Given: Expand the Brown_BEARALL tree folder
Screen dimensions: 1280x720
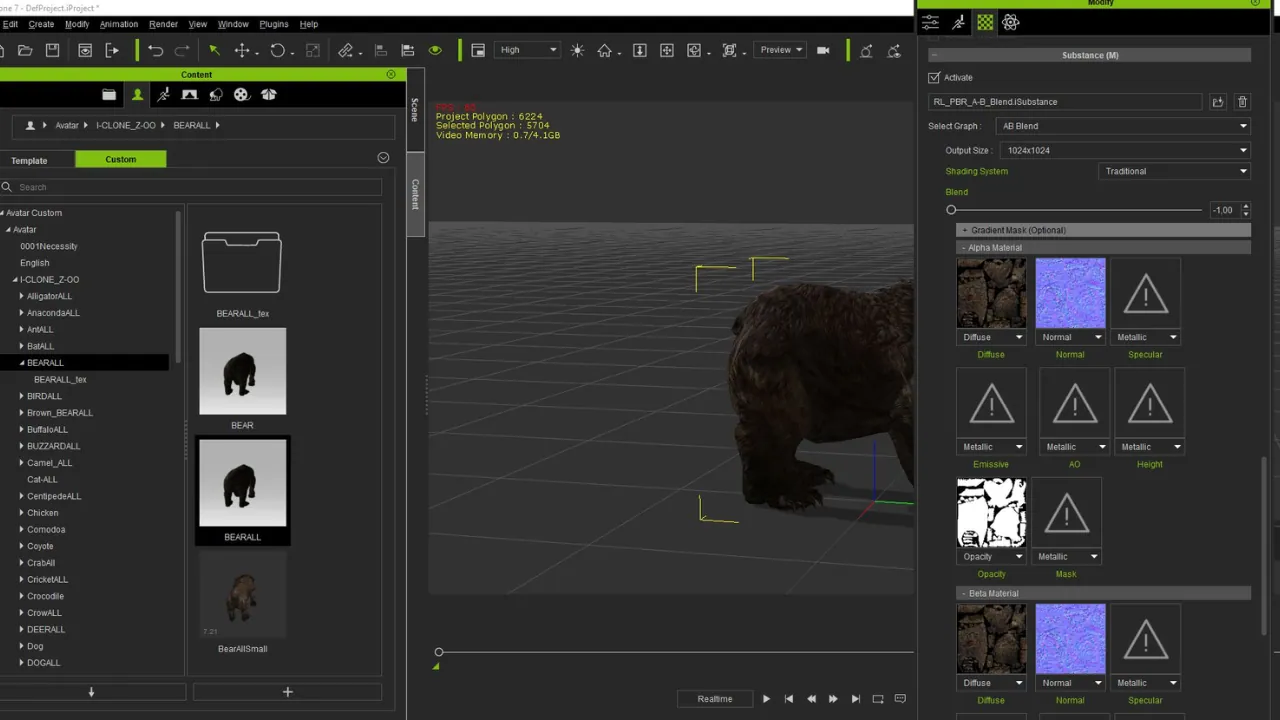Looking at the screenshot, I should (x=21, y=413).
